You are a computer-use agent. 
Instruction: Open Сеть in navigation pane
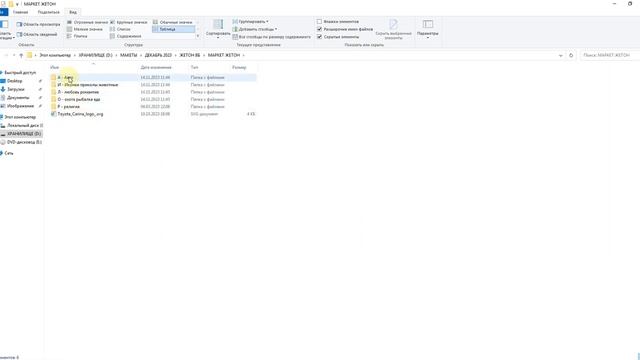(9, 153)
